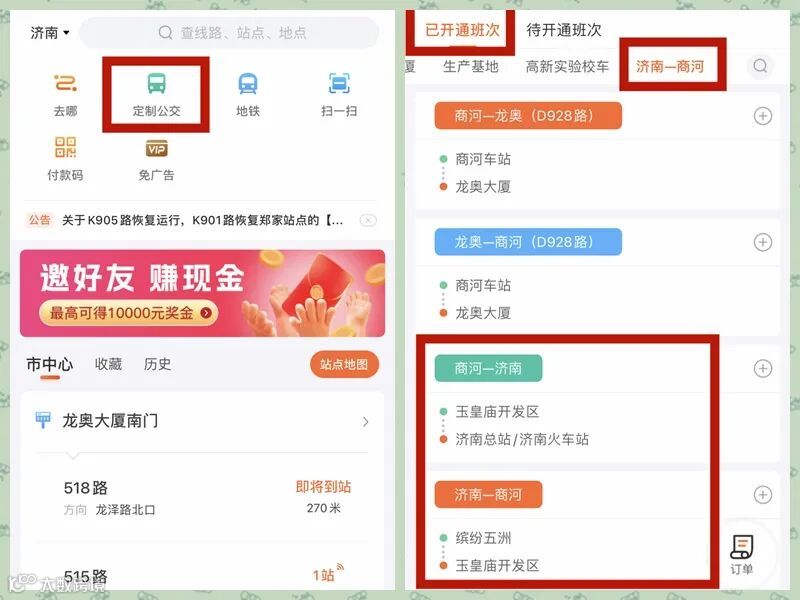Viewport: 800px width, 600px height.
Task: Expand the 济南 city selector dropdown
Action: (49, 33)
